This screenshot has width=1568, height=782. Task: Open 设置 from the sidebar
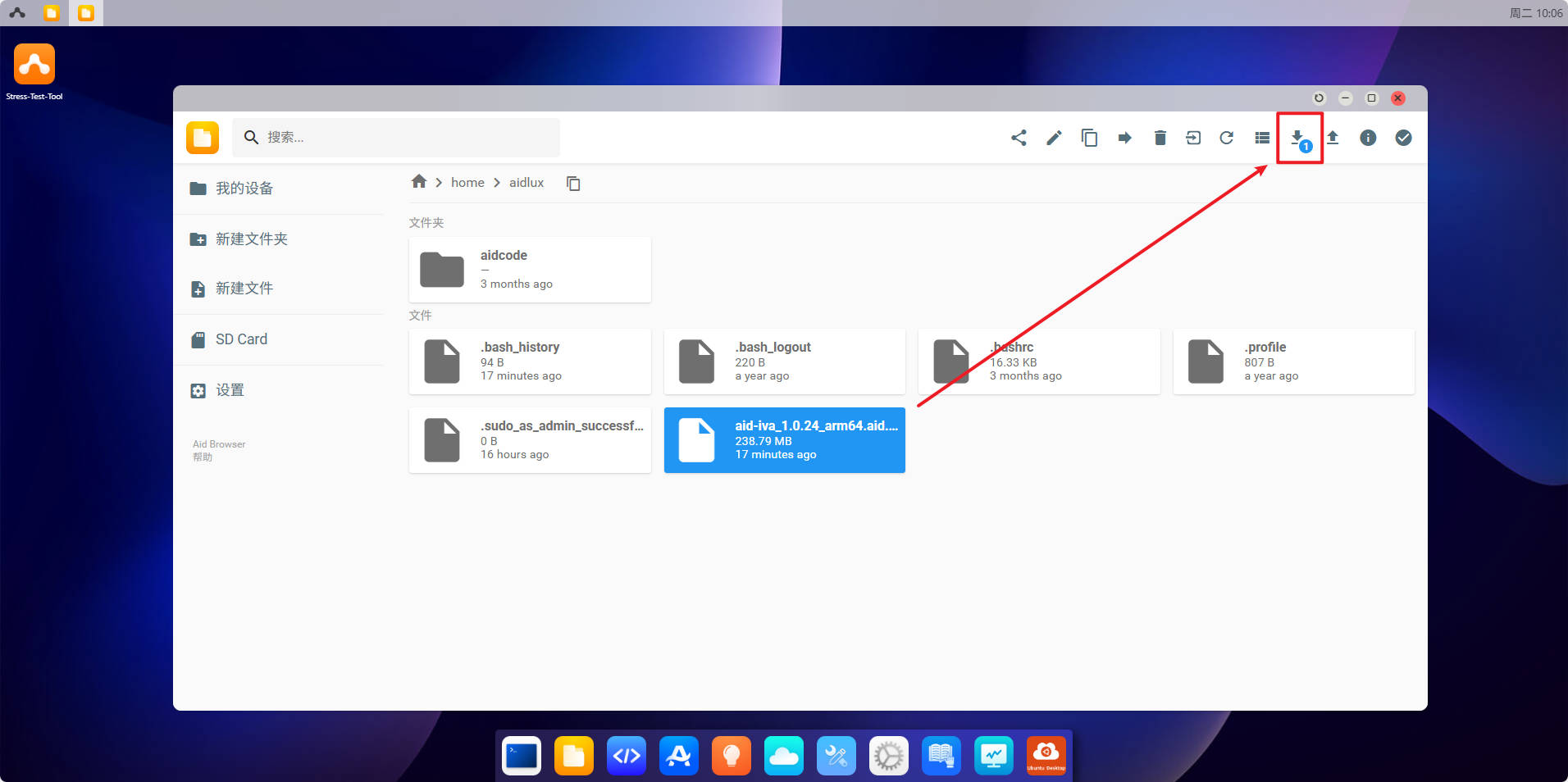[230, 390]
